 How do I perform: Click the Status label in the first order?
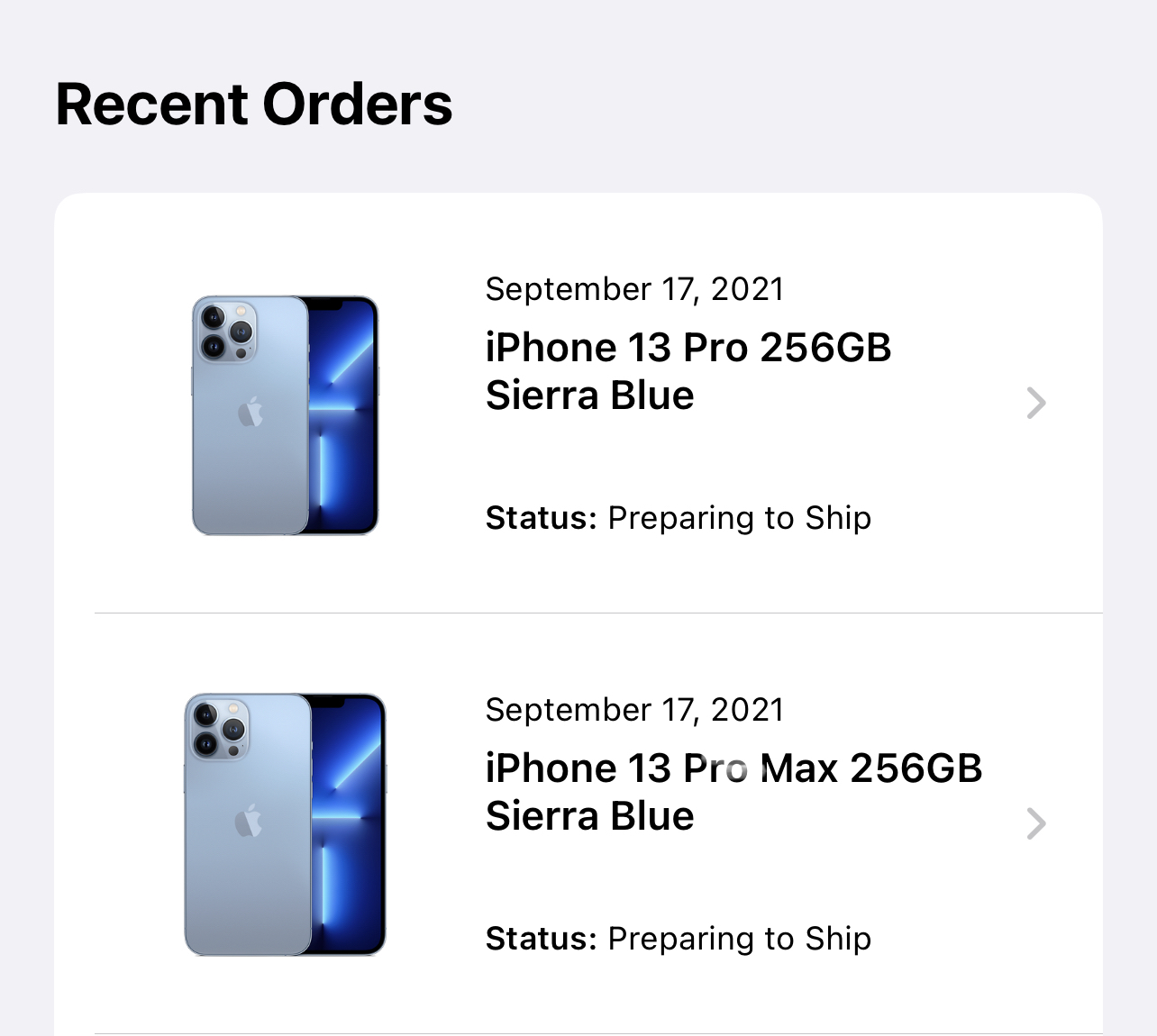tap(542, 518)
